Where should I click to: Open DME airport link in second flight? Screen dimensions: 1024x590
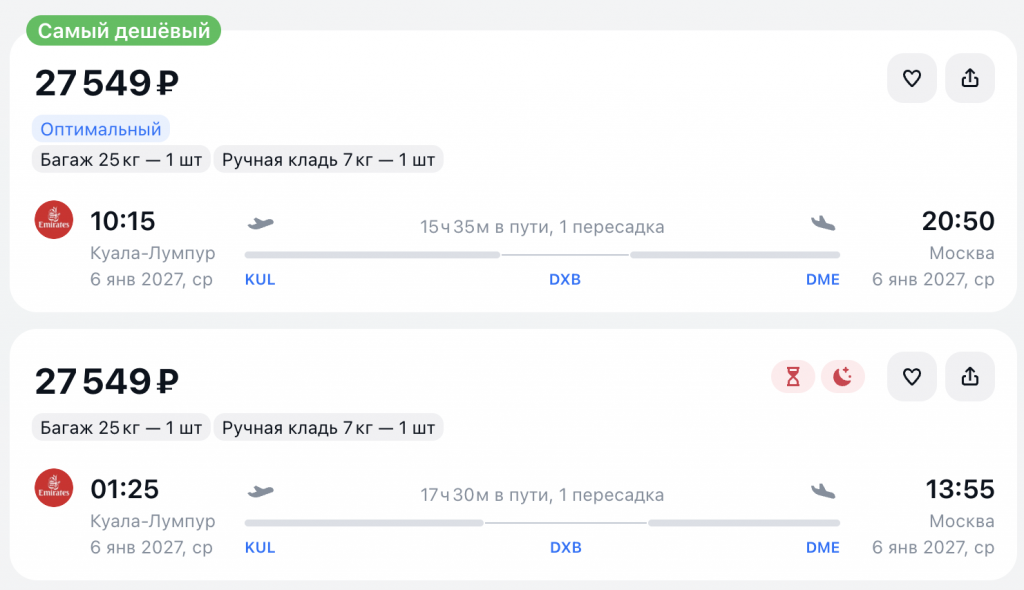click(823, 548)
